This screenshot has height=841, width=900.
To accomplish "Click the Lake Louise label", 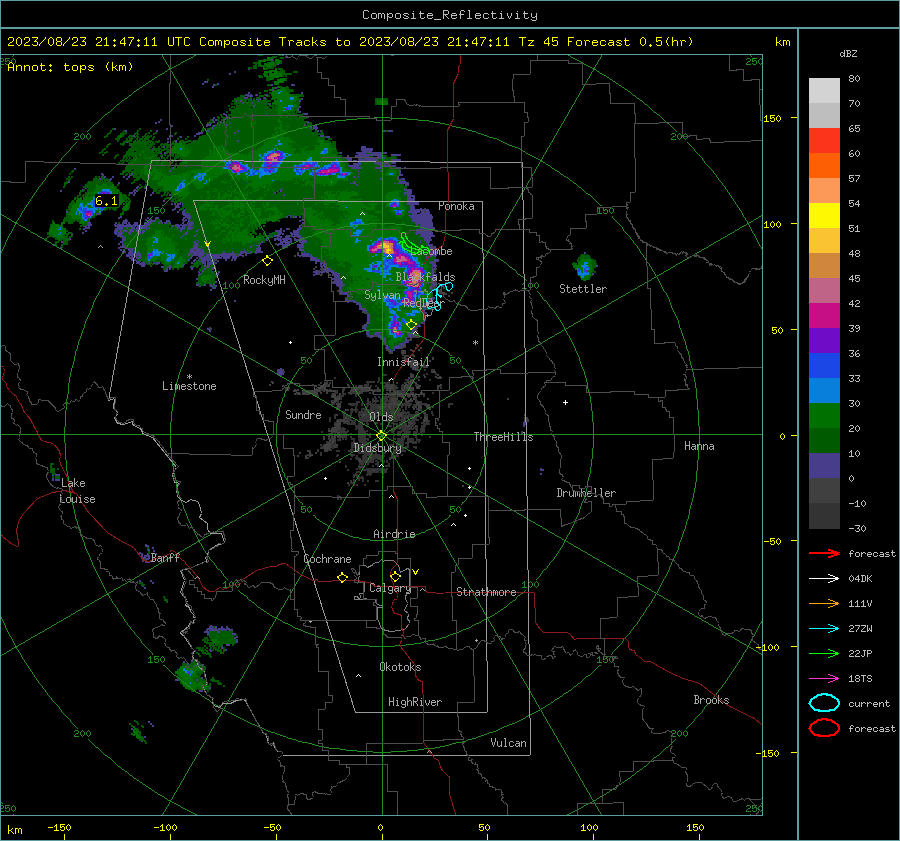I will pos(77,491).
